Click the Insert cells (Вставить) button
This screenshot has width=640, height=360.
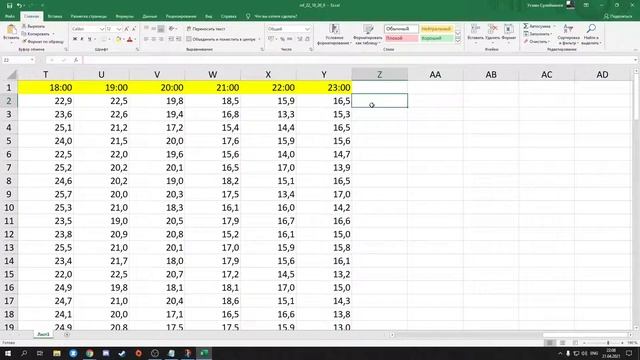pyautogui.click(x=475, y=32)
